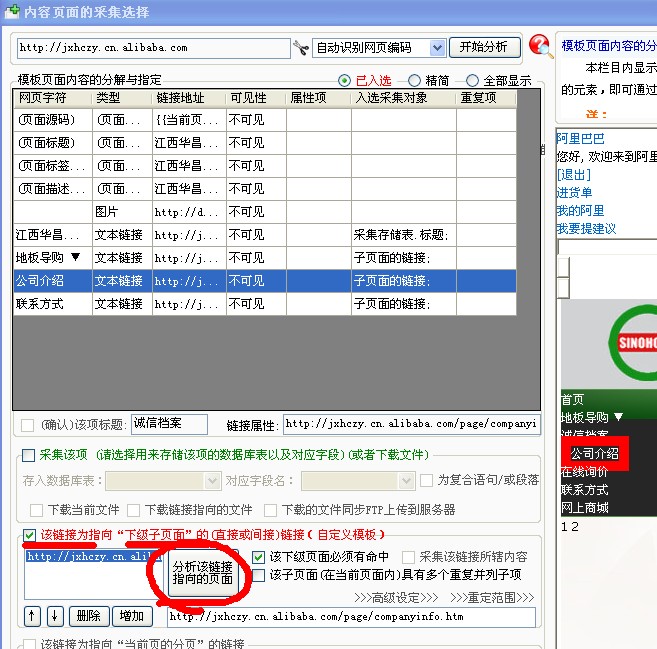Click the URL address input field

point(152,47)
